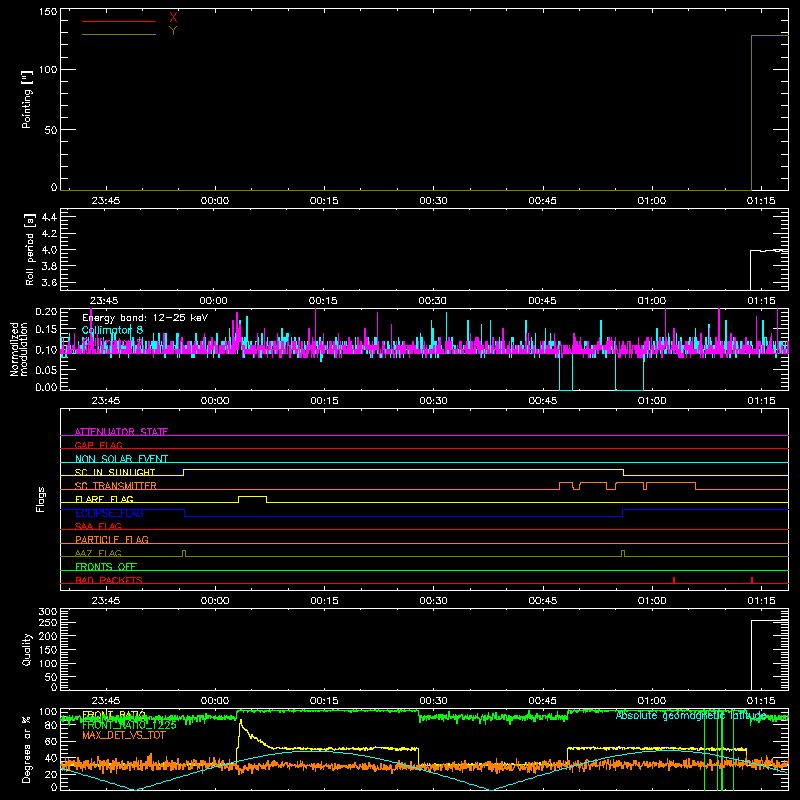Click the NON_SOLAR_EVENT flag label
This screenshot has width=800, height=800.
121,459
